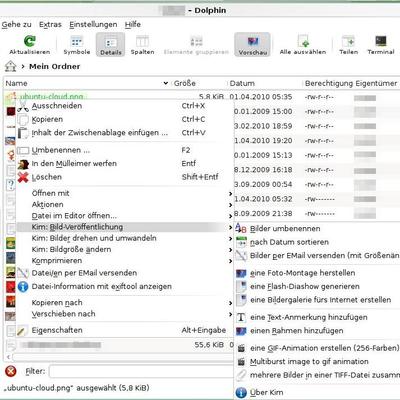Choose eine Text-Anmerkung hinzufügen
The height and width of the screenshot is (400, 400).
click(x=318, y=317)
